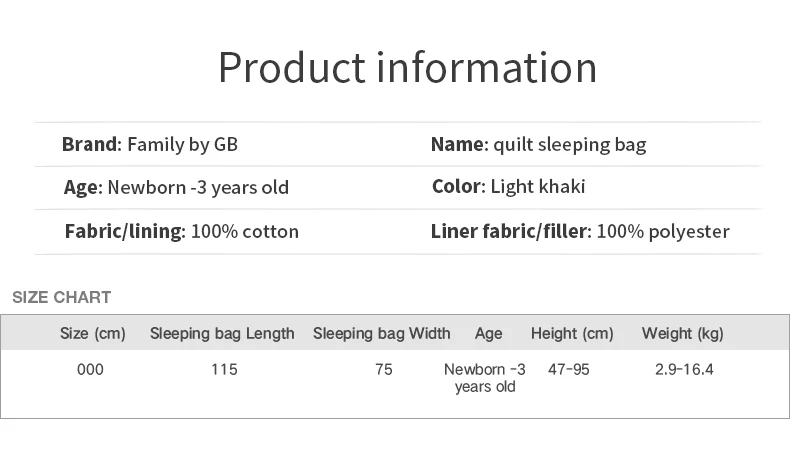
Task: Click the 115 length value
Action: [x=224, y=369]
